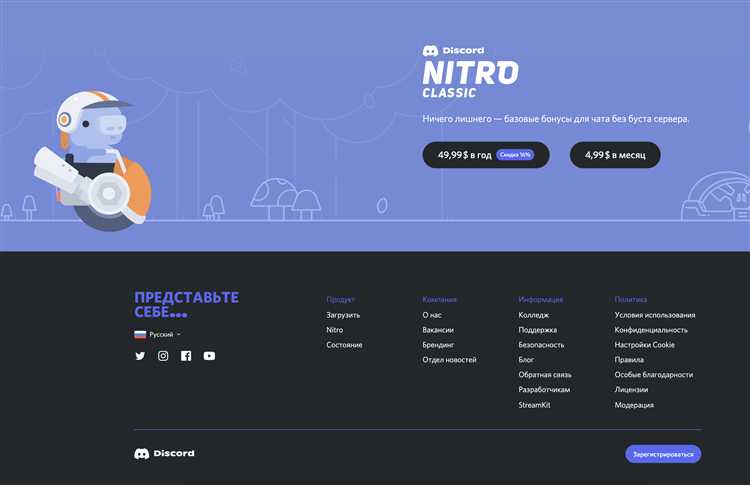The width and height of the screenshot is (750, 485).
Task: Open the Настройки Cookie link
Action: pyautogui.click(x=644, y=344)
